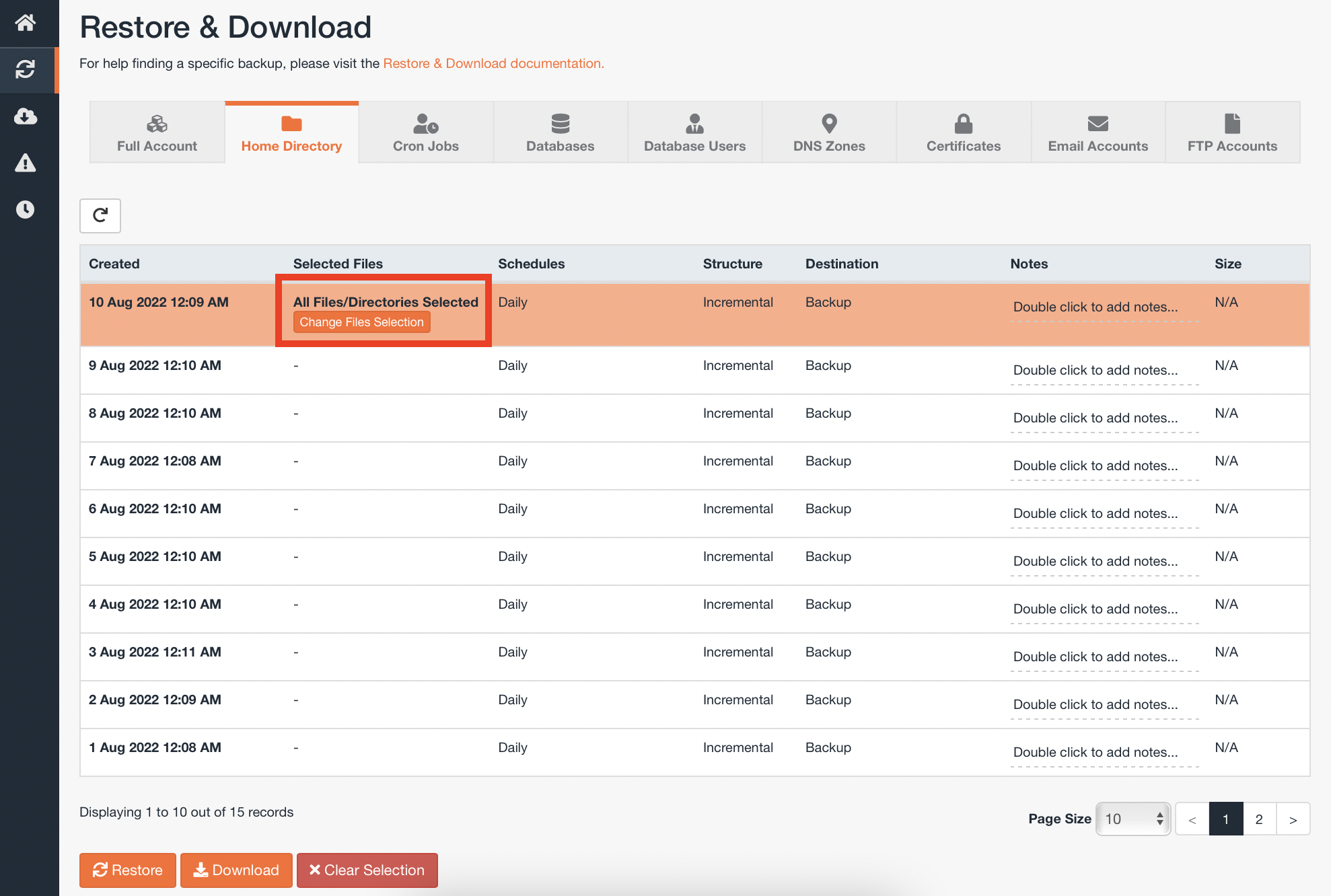Select the 3 Aug 2022 12:11 AM backup
The image size is (1331, 896).
click(x=695, y=657)
